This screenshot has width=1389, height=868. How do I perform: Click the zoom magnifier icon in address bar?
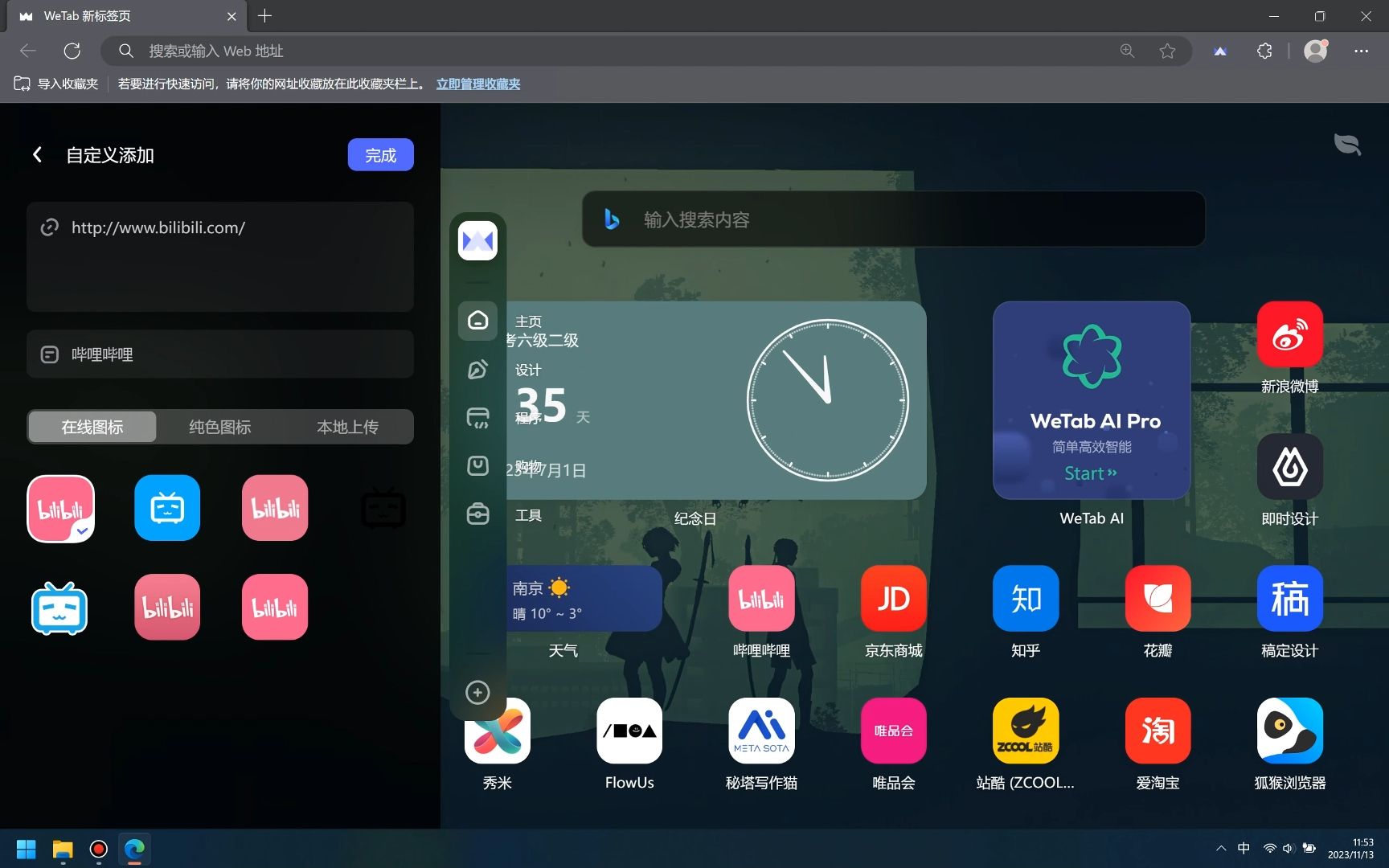1127,51
